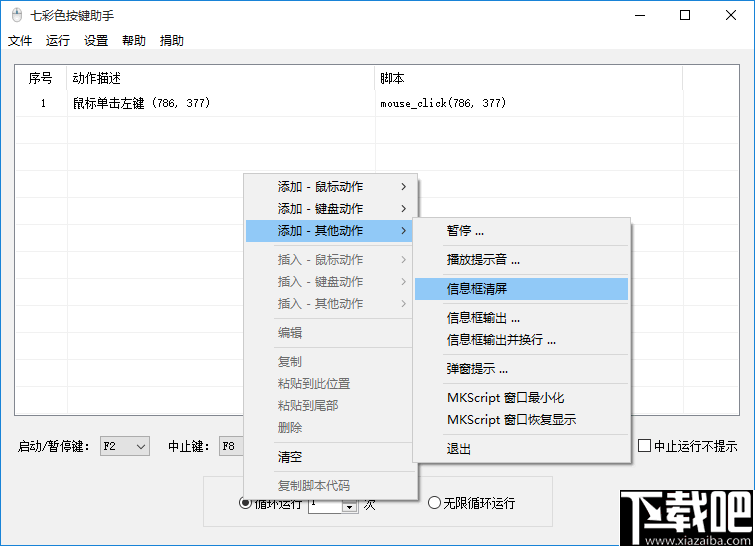Select 信息框输出 ... entry
The image size is (755, 546).
[x=521, y=318]
